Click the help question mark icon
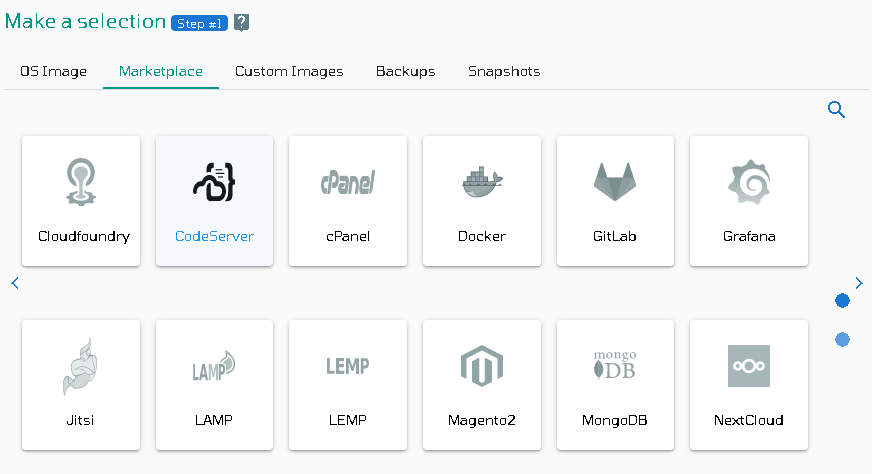 pyautogui.click(x=241, y=23)
